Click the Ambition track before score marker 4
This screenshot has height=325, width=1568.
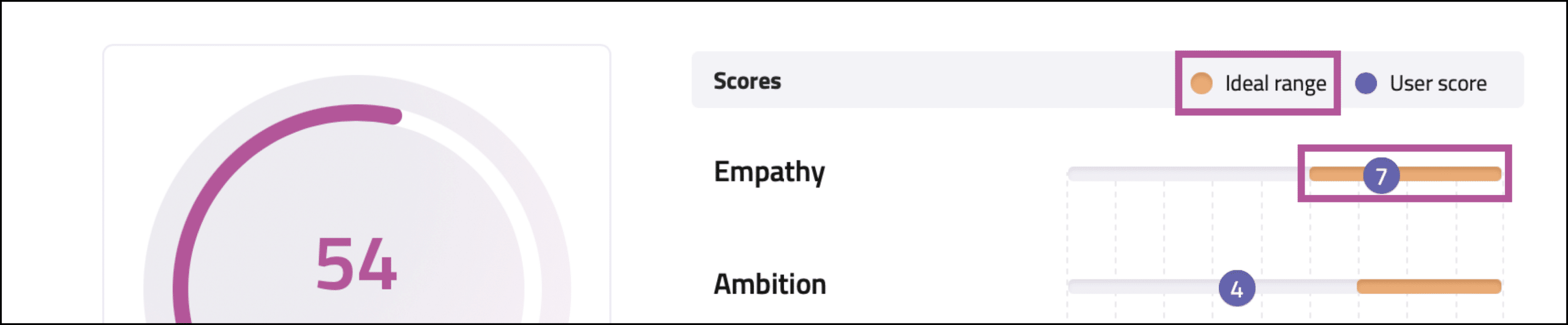[x=1139, y=286]
